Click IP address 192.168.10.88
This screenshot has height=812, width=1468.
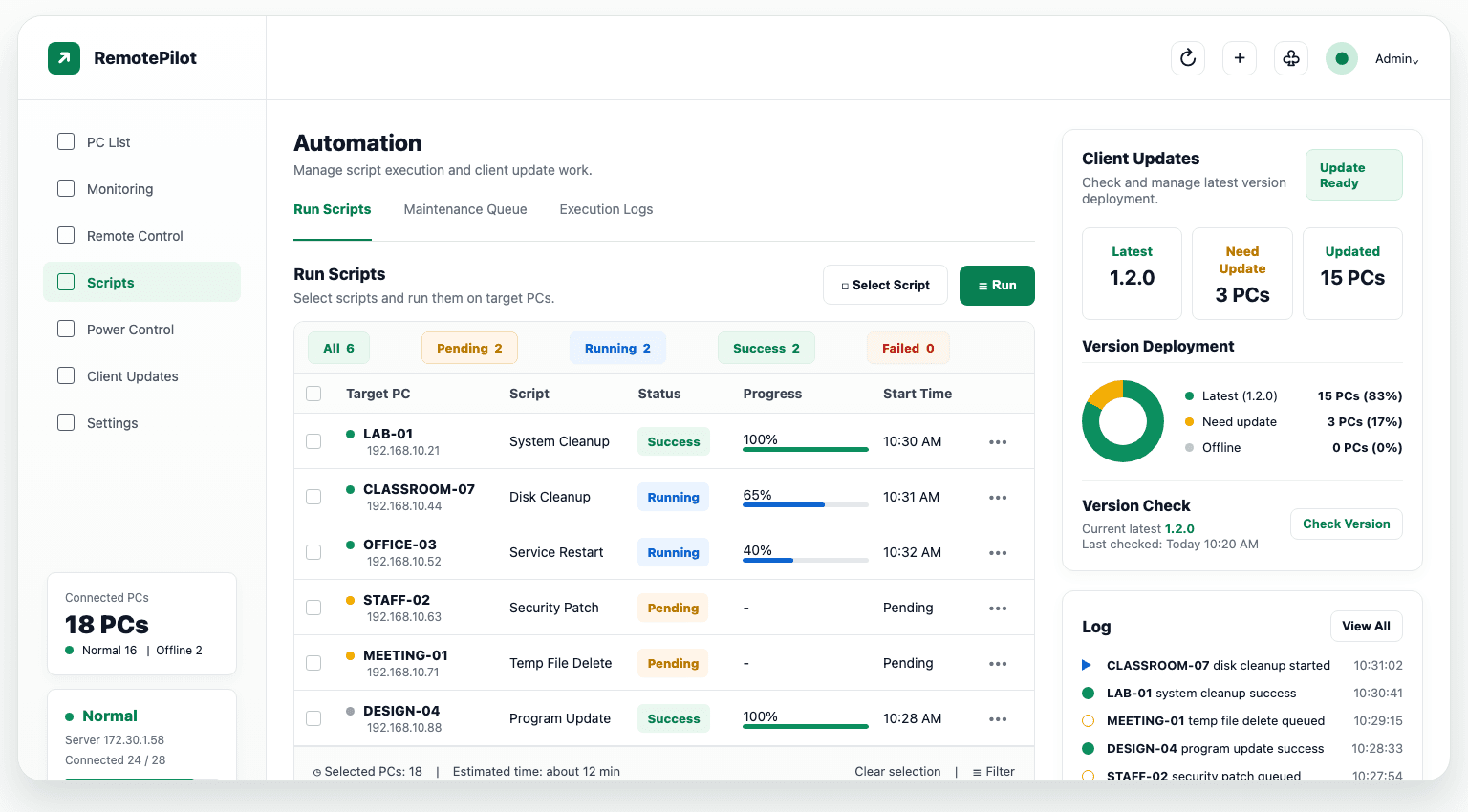404,728
